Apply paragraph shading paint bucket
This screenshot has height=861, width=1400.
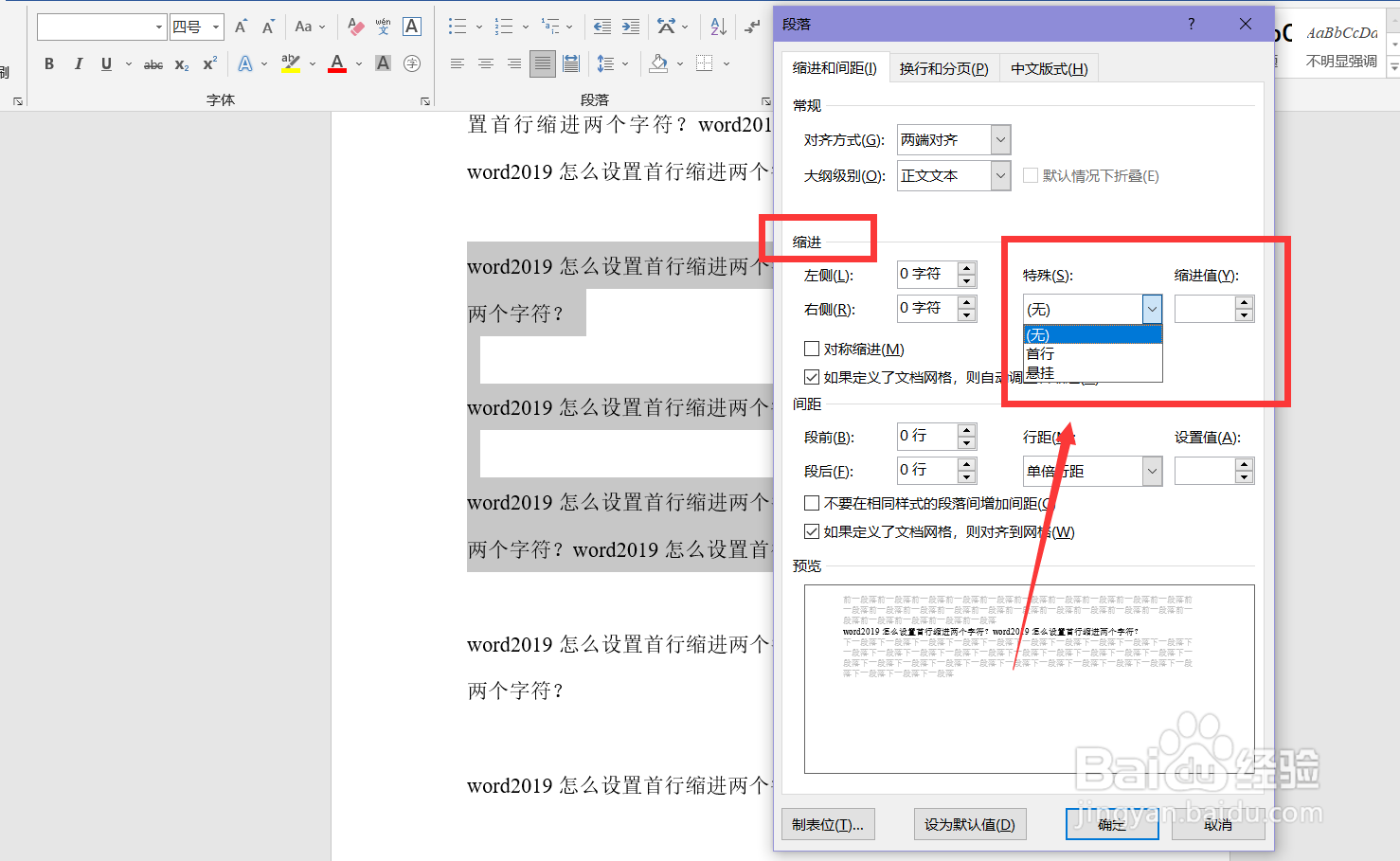(x=659, y=63)
